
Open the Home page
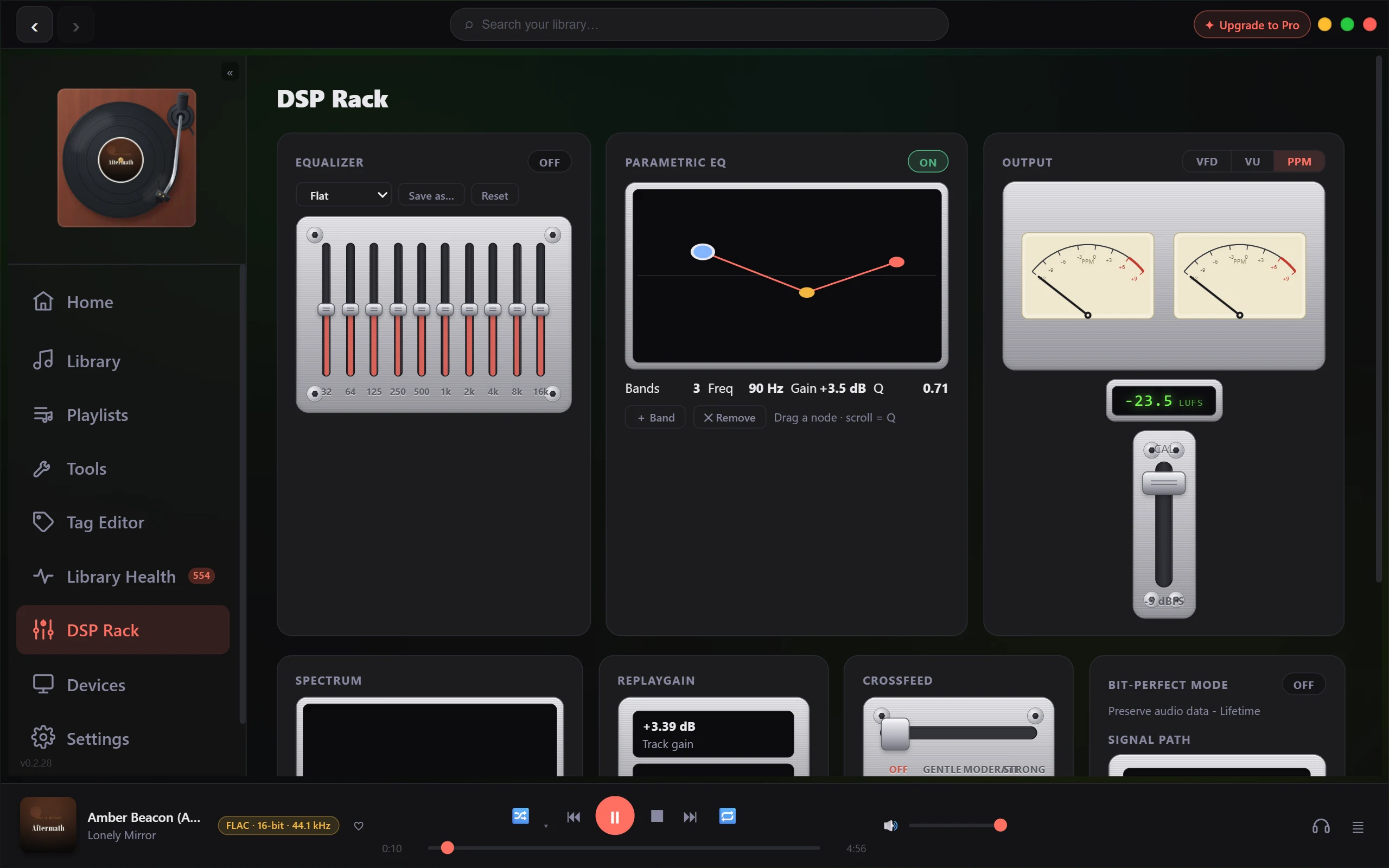coord(123,302)
